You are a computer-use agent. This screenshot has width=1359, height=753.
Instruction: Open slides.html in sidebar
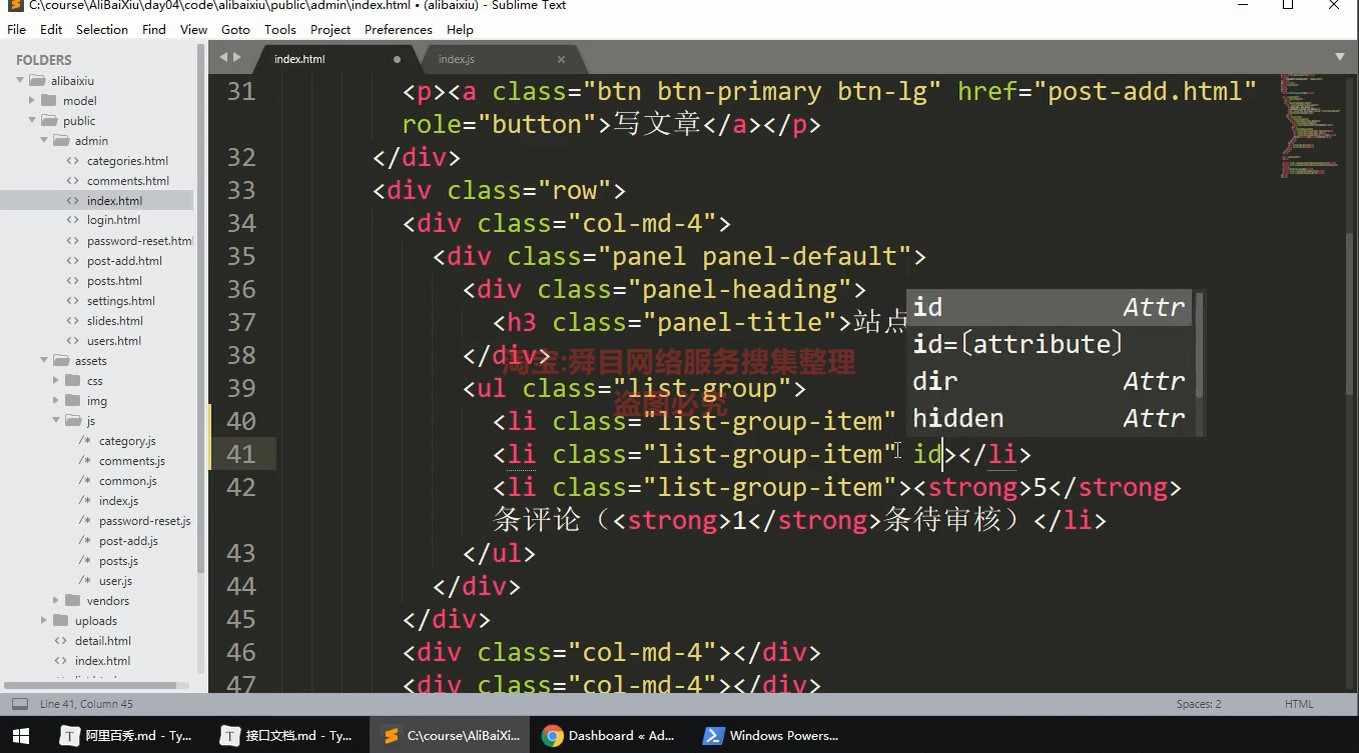tap(115, 321)
